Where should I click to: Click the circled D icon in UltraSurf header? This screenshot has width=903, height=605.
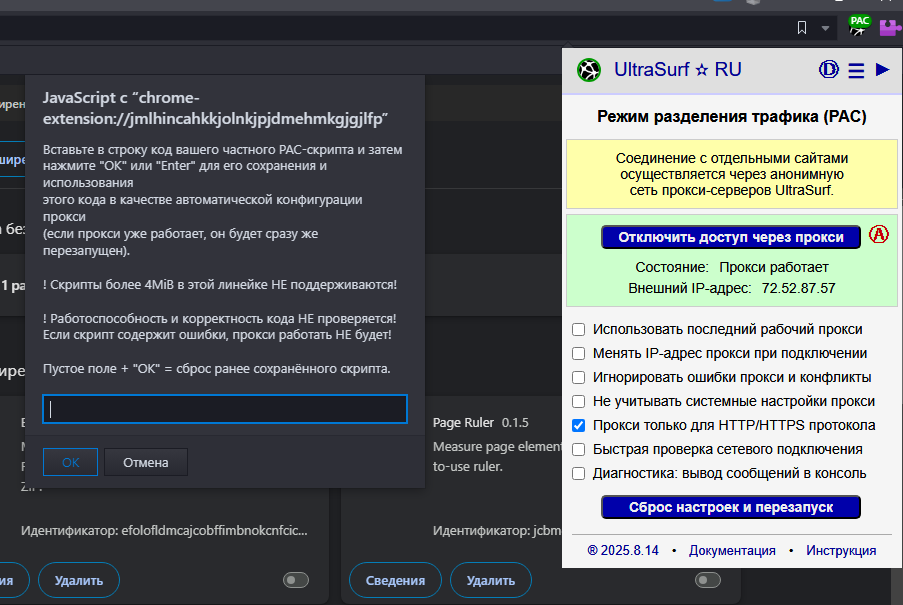[x=828, y=70]
